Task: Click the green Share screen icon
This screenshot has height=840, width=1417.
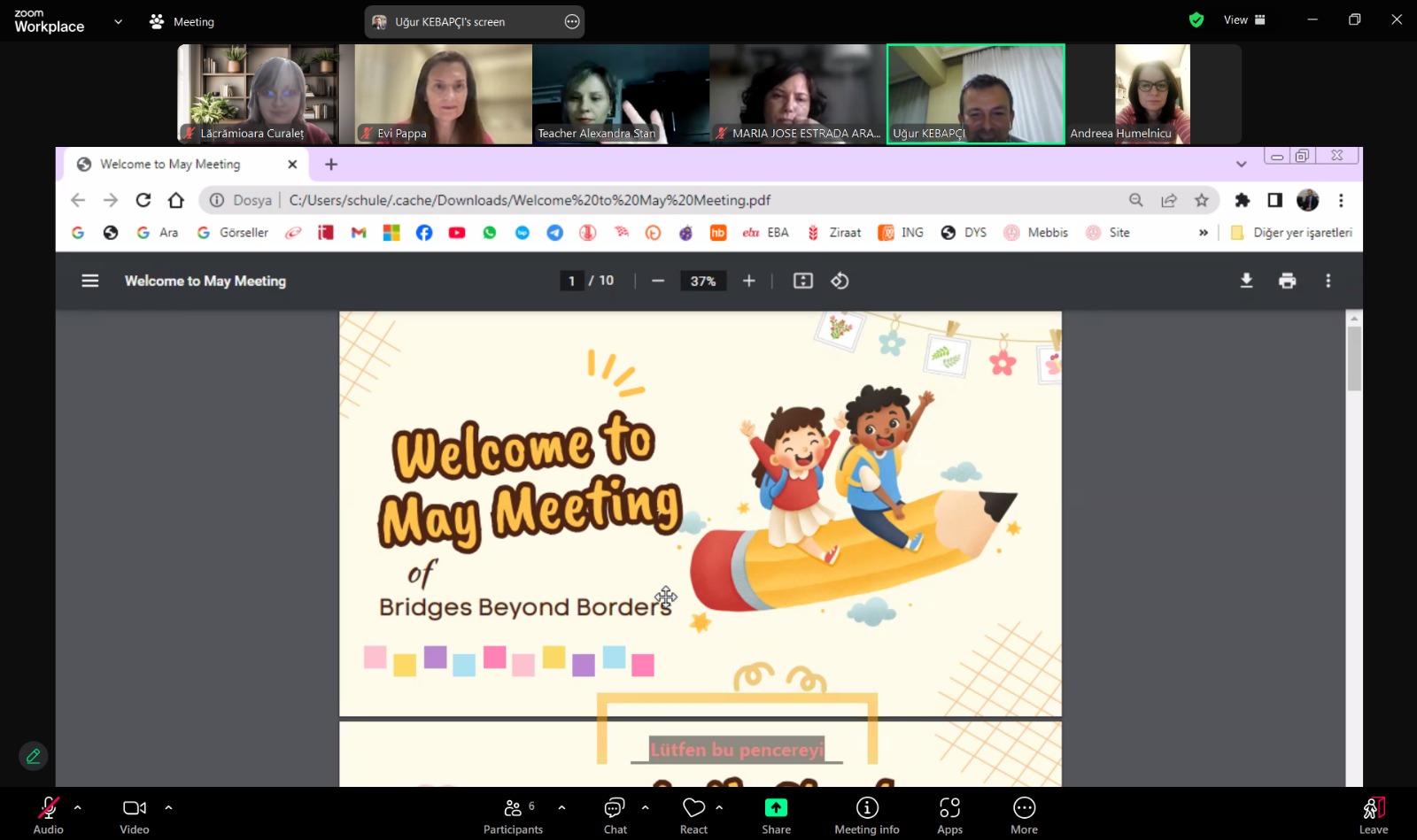Action: (x=776, y=807)
